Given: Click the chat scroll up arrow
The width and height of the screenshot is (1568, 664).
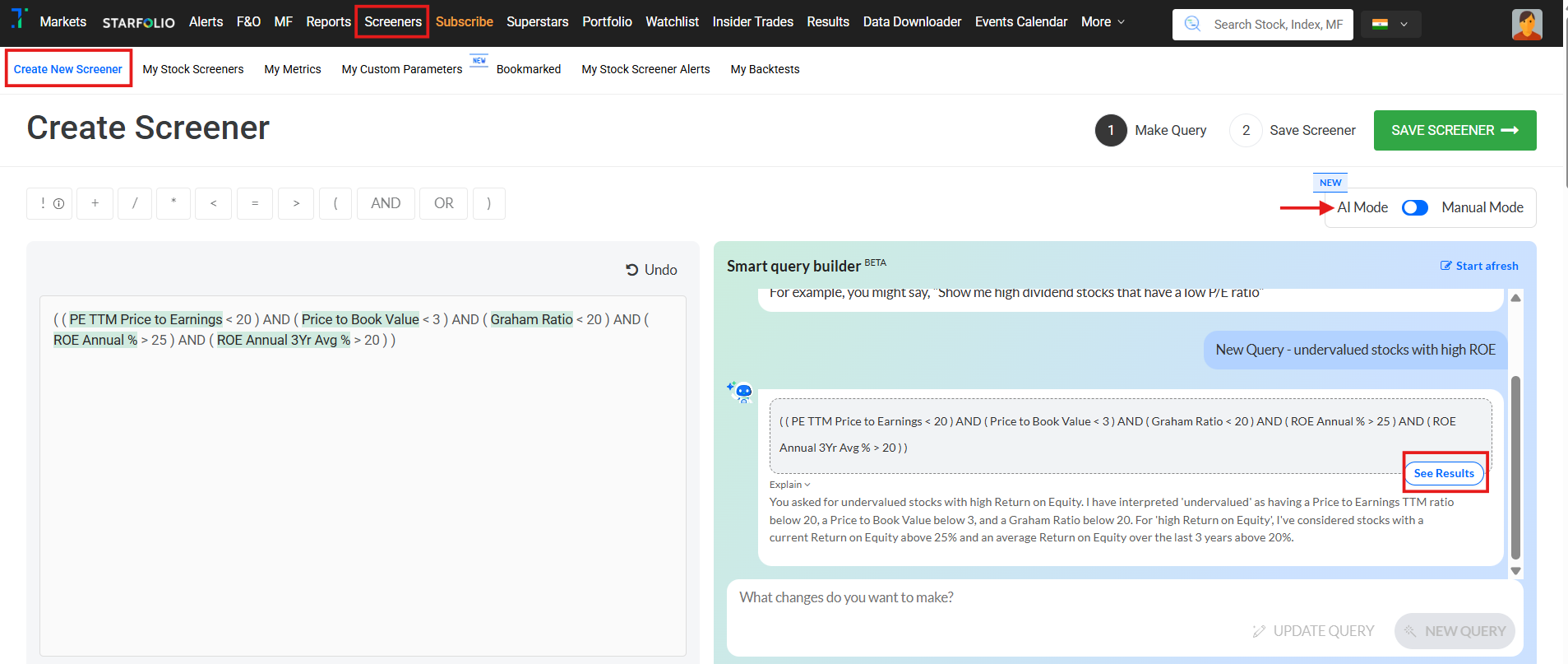Looking at the screenshot, I should (x=1515, y=298).
